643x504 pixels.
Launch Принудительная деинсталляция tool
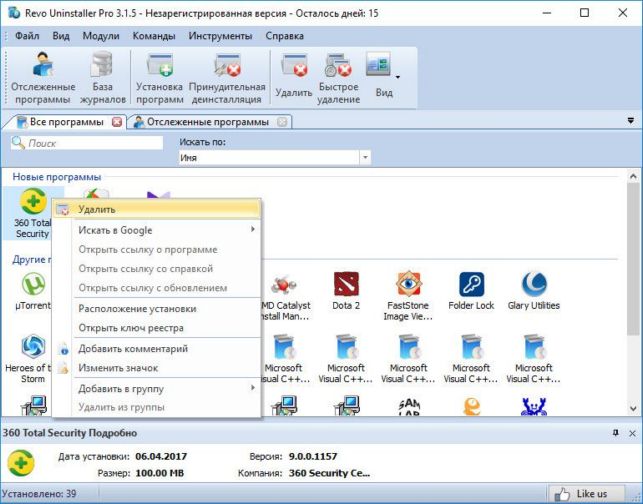pyautogui.click(x=227, y=78)
